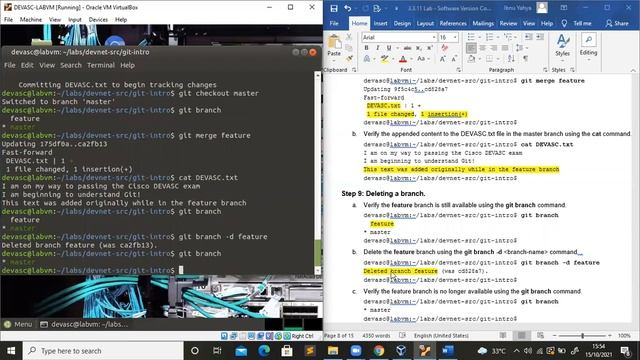This screenshot has height=360, width=640.
Task: Open Microsoft Edge from the taskbar
Action: pyautogui.click(x=264, y=351)
